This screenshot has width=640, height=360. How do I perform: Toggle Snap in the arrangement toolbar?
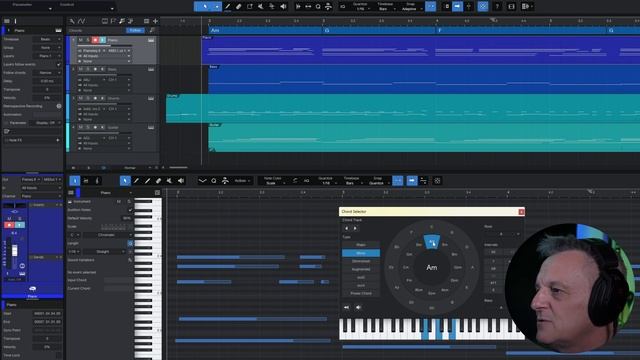(430, 7)
